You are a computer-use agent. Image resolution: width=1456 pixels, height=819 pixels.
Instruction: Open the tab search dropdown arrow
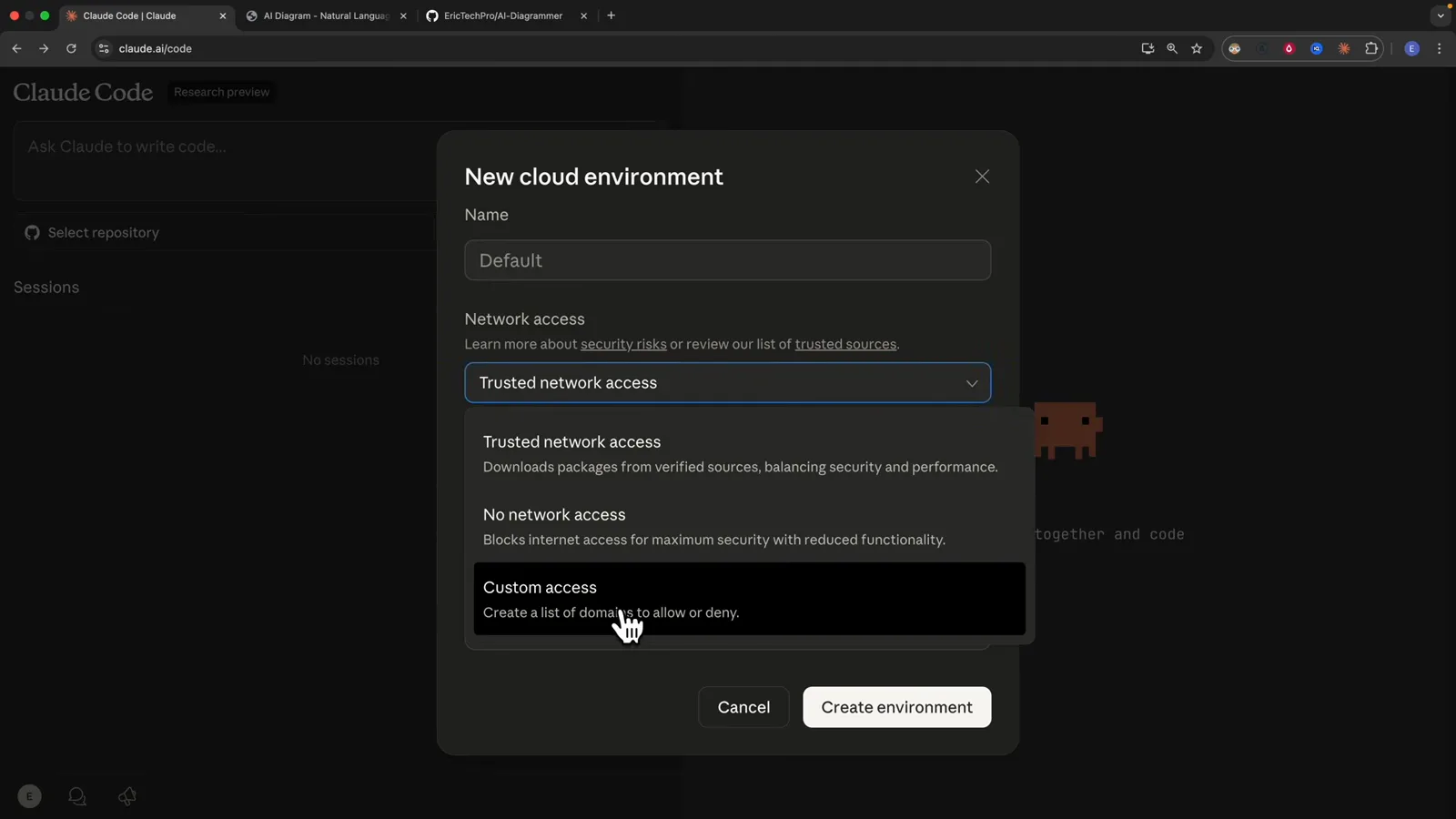point(1441,15)
